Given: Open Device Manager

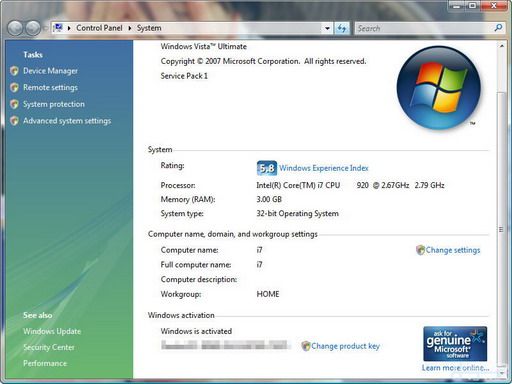Looking at the screenshot, I should point(50,71).
